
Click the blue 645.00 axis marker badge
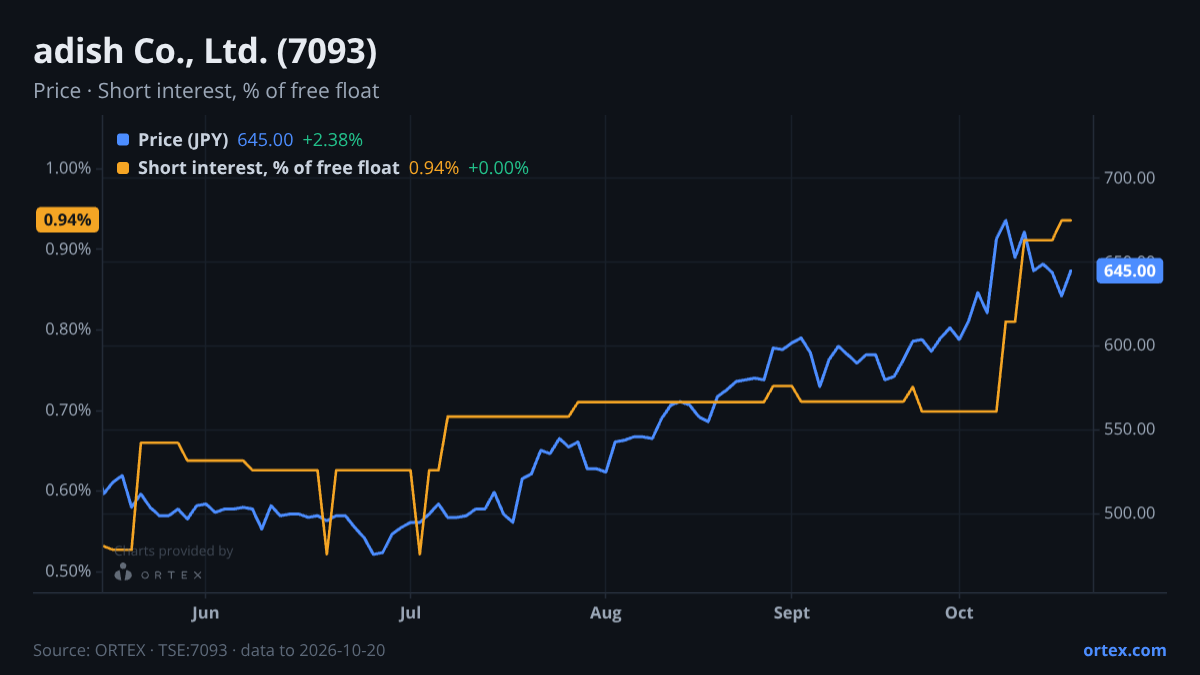pyautogui.click(x=1130, y=270)
